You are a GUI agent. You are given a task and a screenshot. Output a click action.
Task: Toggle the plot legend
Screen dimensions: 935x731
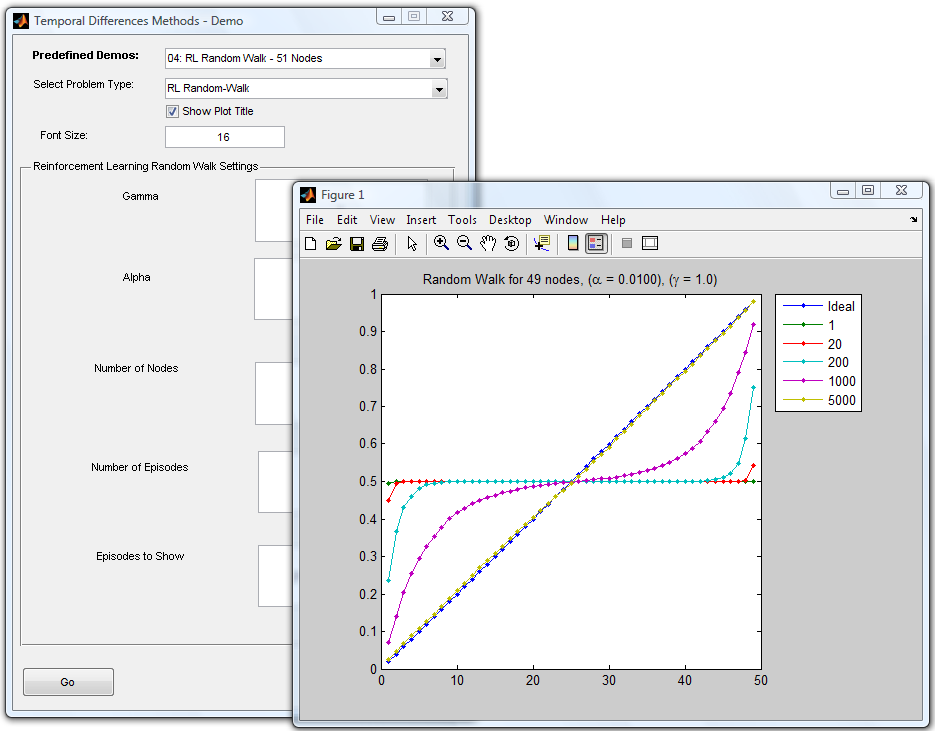pyautogui.click(x=595, y=243)
